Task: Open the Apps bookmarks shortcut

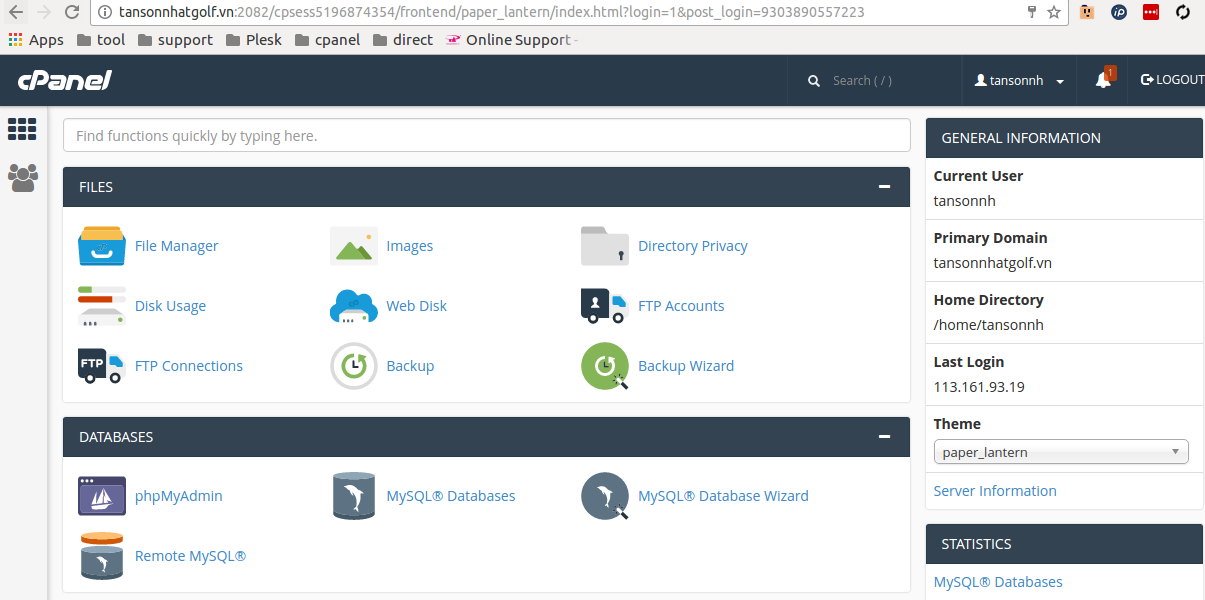Action: pyautogui.click(x=36, y=40)
